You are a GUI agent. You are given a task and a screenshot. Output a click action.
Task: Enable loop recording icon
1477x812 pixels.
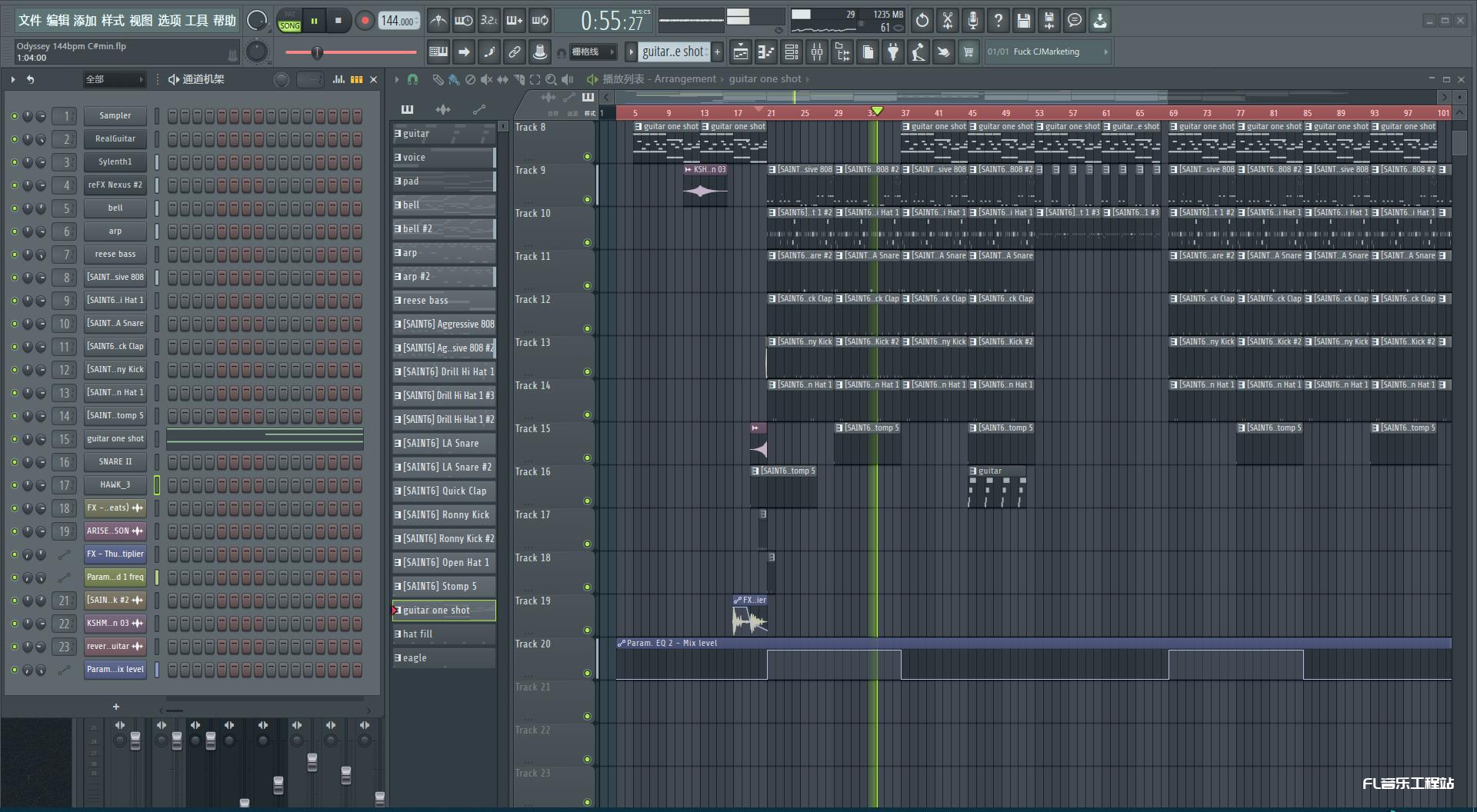(541, 21)
